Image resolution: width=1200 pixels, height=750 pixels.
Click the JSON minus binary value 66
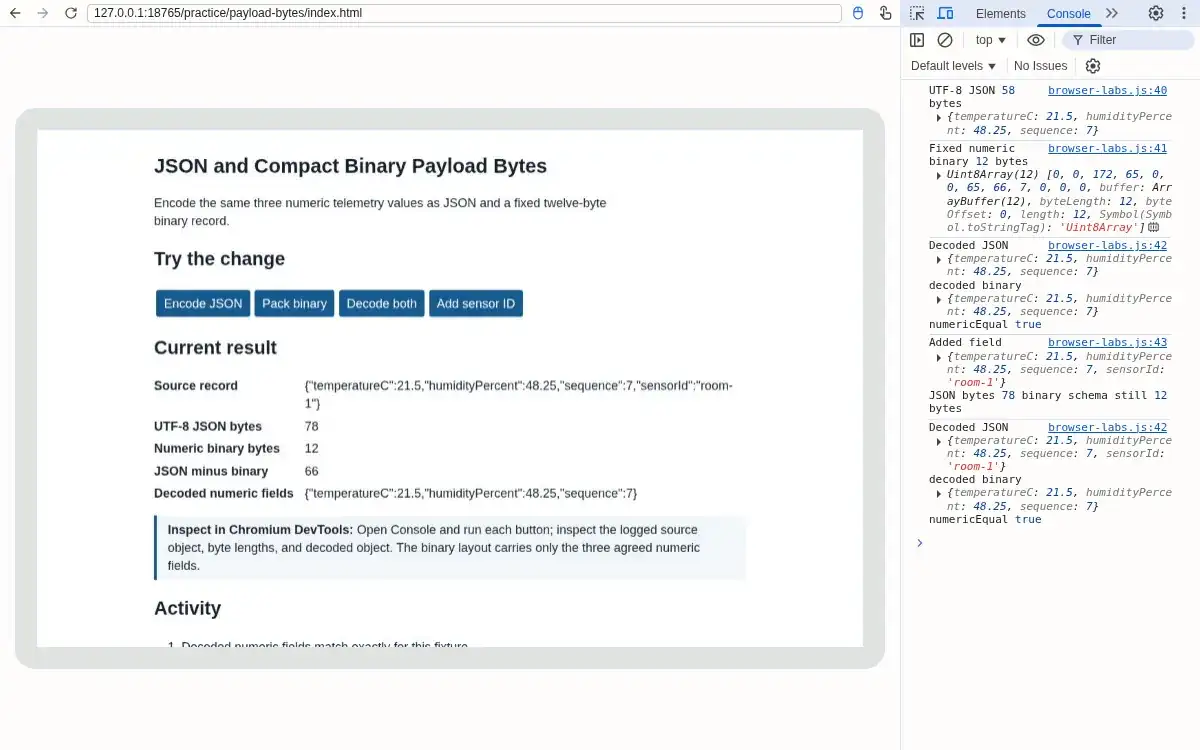click(x=312, y=471)
